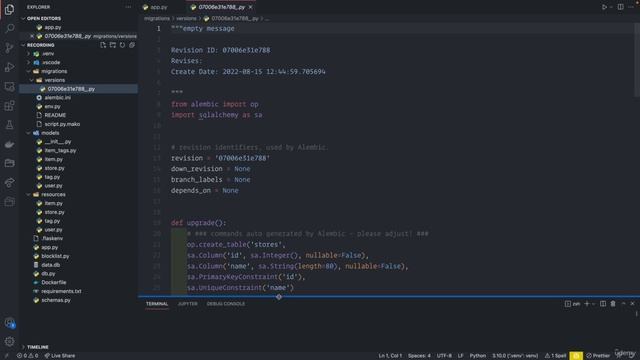The width and height of the screenshot is (640, 360).
Task: Collapse all folders in Explorer
Action: [132, 45]
